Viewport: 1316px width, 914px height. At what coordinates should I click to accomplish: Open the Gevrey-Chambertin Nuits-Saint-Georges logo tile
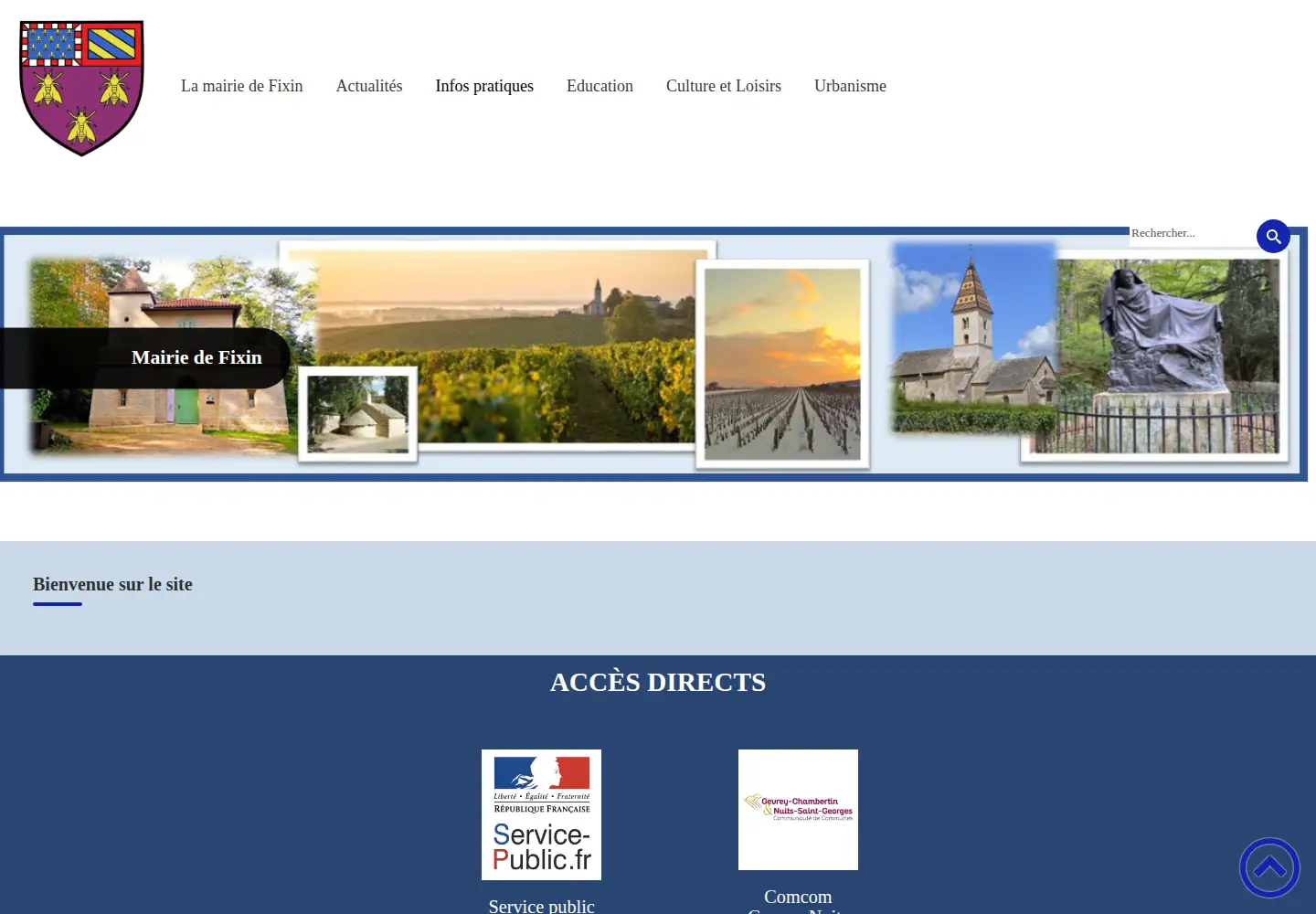click(798, 810)
